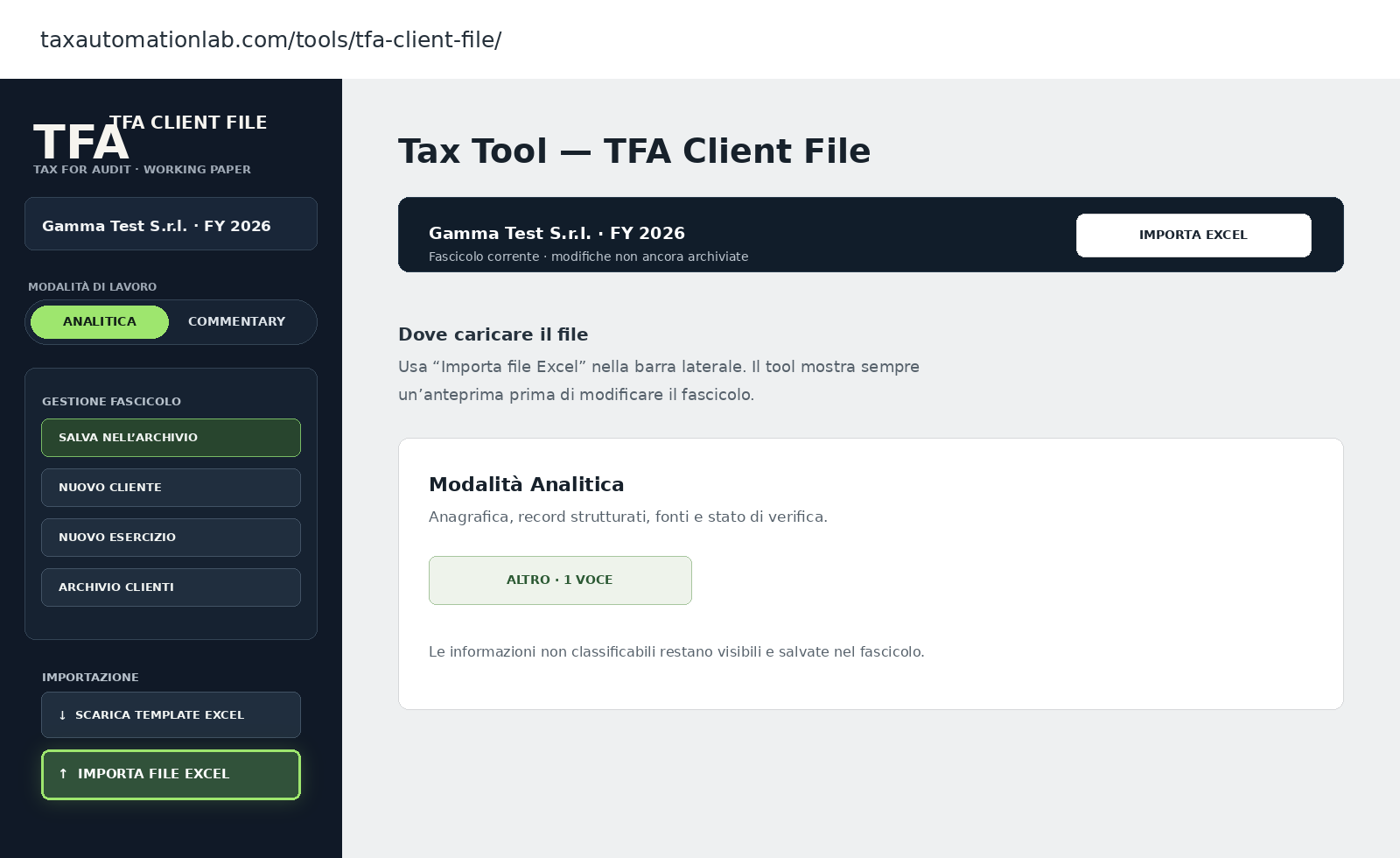Viewport: 1400px width, 858px height.
Task: Click the TFA logo in sidebar
Action: click(80, 142)
